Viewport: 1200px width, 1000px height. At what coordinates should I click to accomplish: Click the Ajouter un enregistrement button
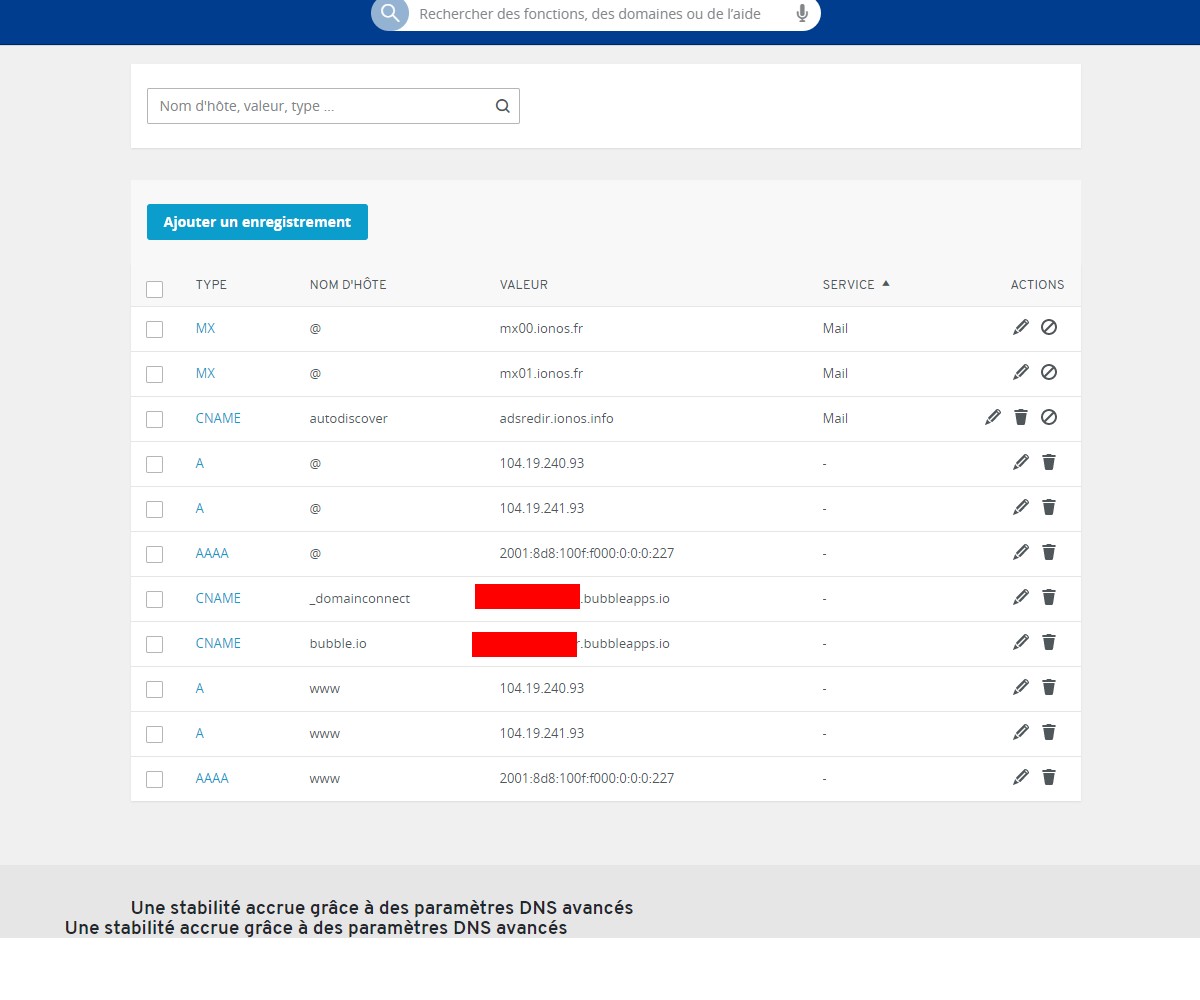(257, 221)
